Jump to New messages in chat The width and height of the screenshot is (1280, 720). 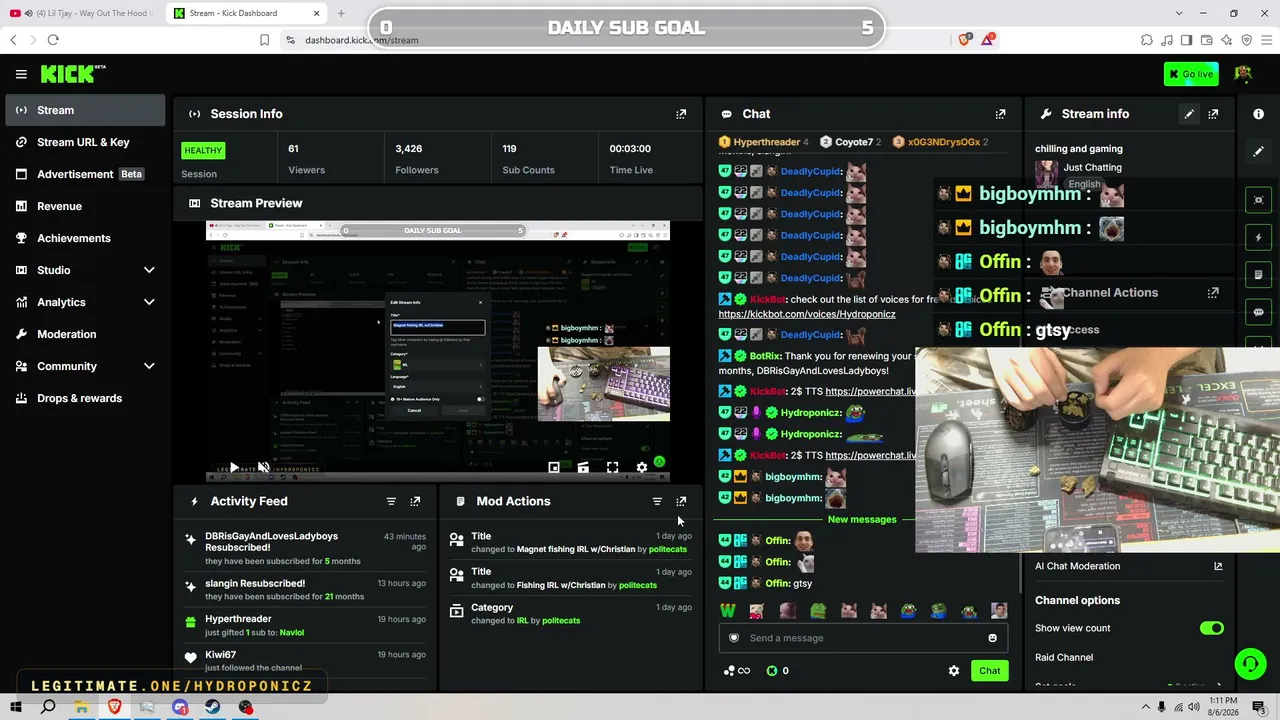[x=862, y=520]
